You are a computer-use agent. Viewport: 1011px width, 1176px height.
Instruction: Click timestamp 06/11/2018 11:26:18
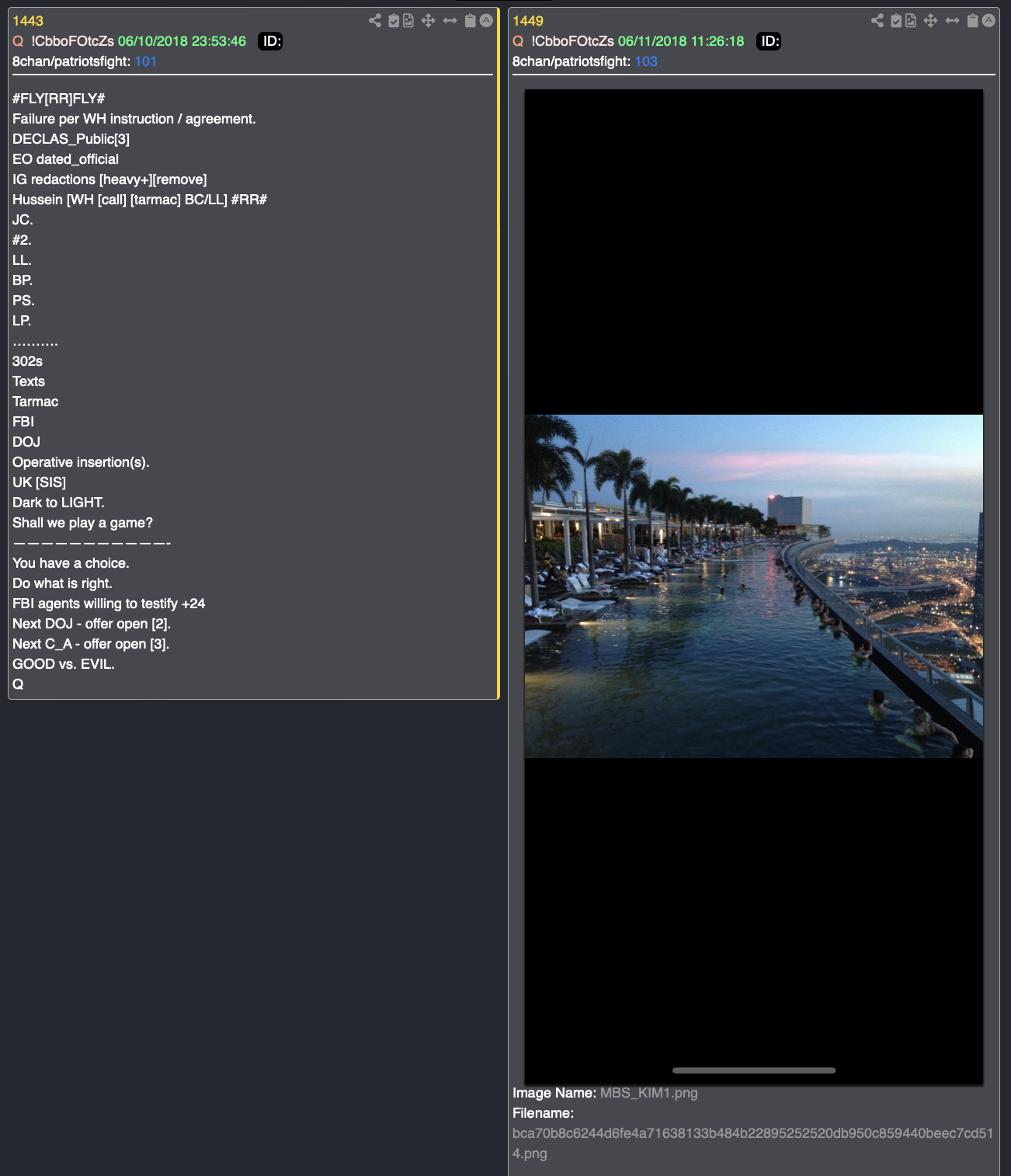681,41
